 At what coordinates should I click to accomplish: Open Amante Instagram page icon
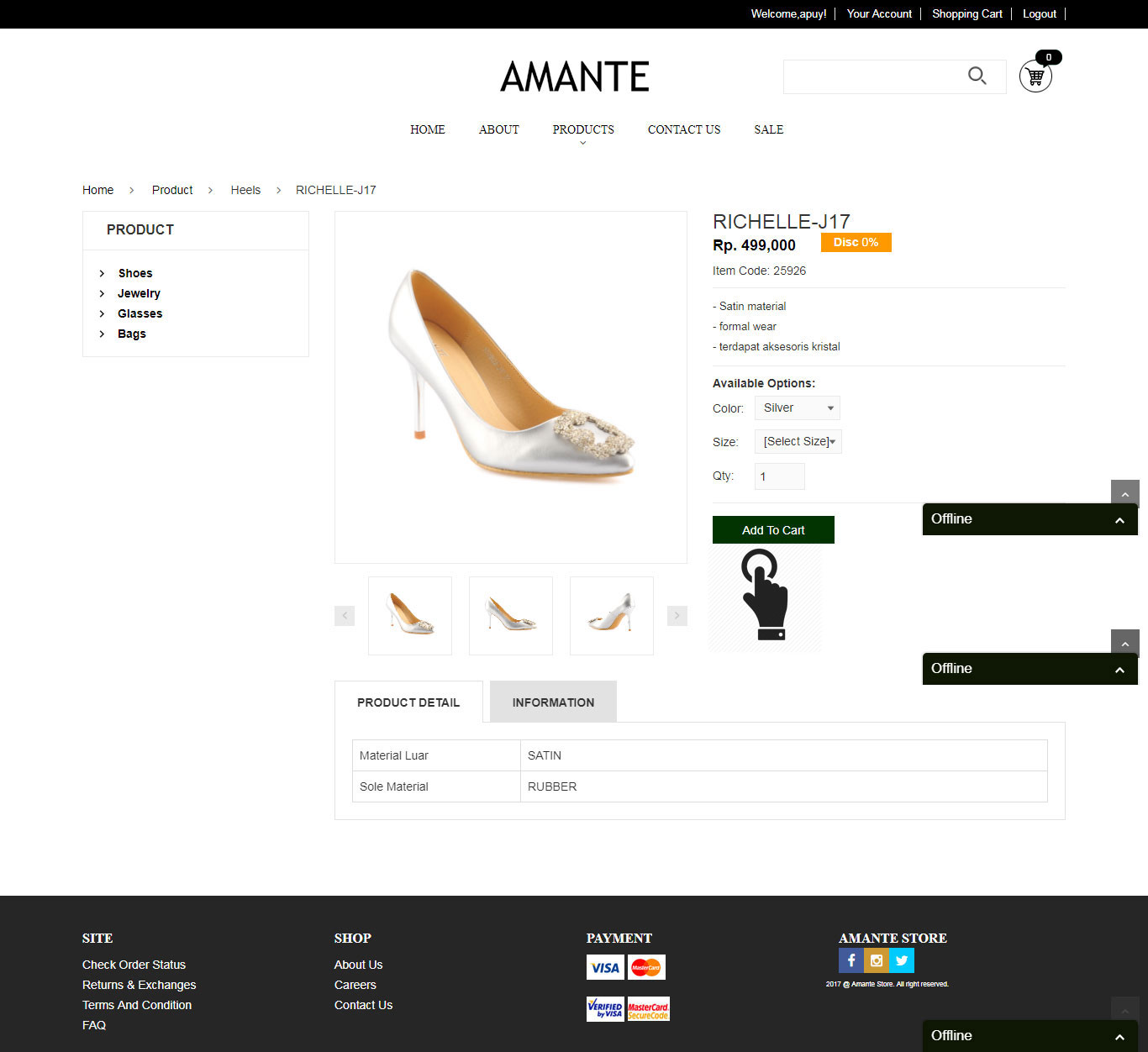[877, 960]
